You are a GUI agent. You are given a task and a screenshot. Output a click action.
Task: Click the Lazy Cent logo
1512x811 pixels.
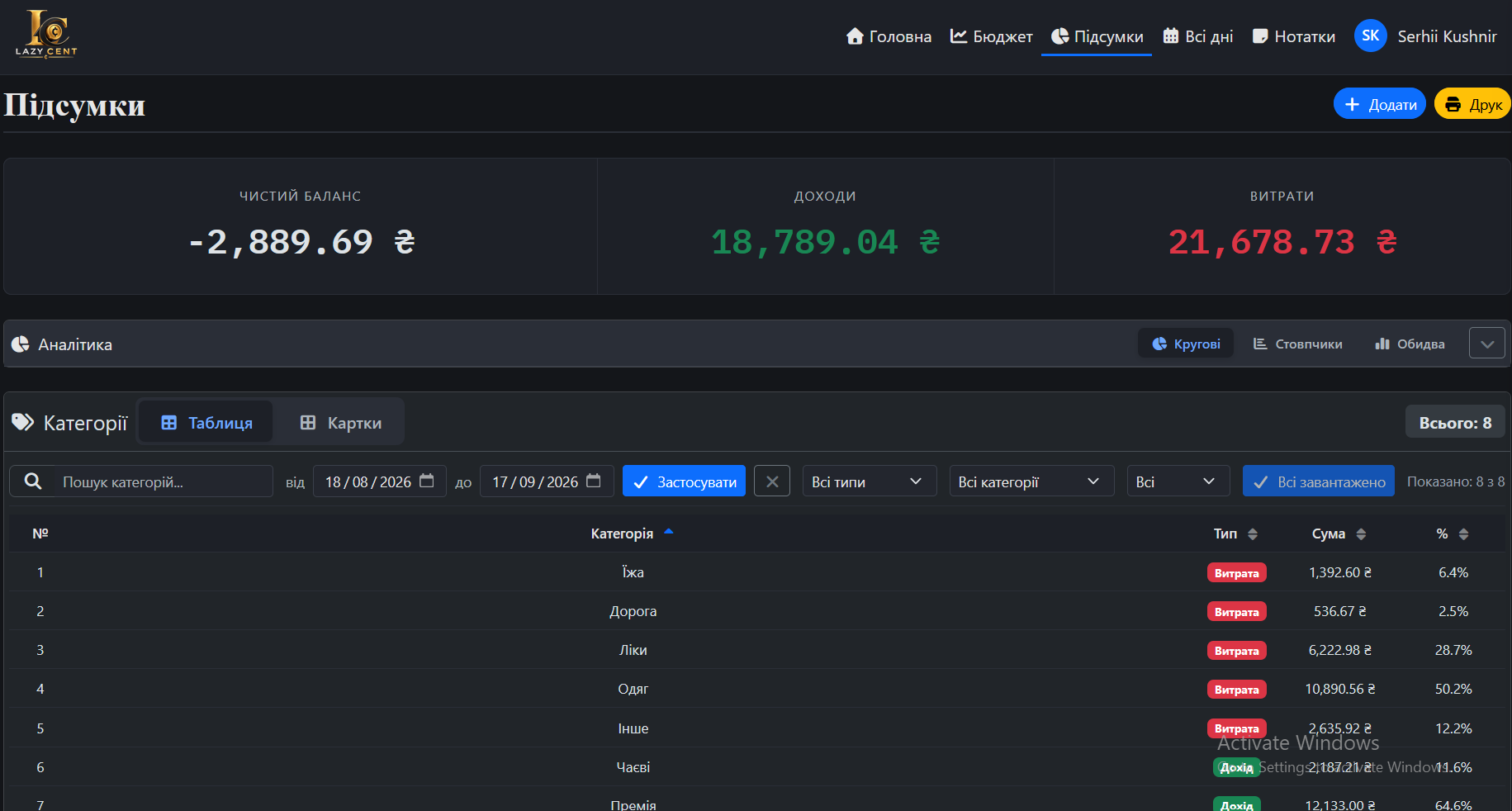click(x=46, y=34)
